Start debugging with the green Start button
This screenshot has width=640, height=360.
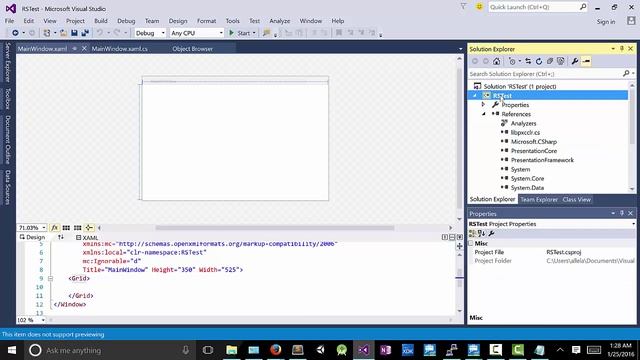tap(241, 33)
